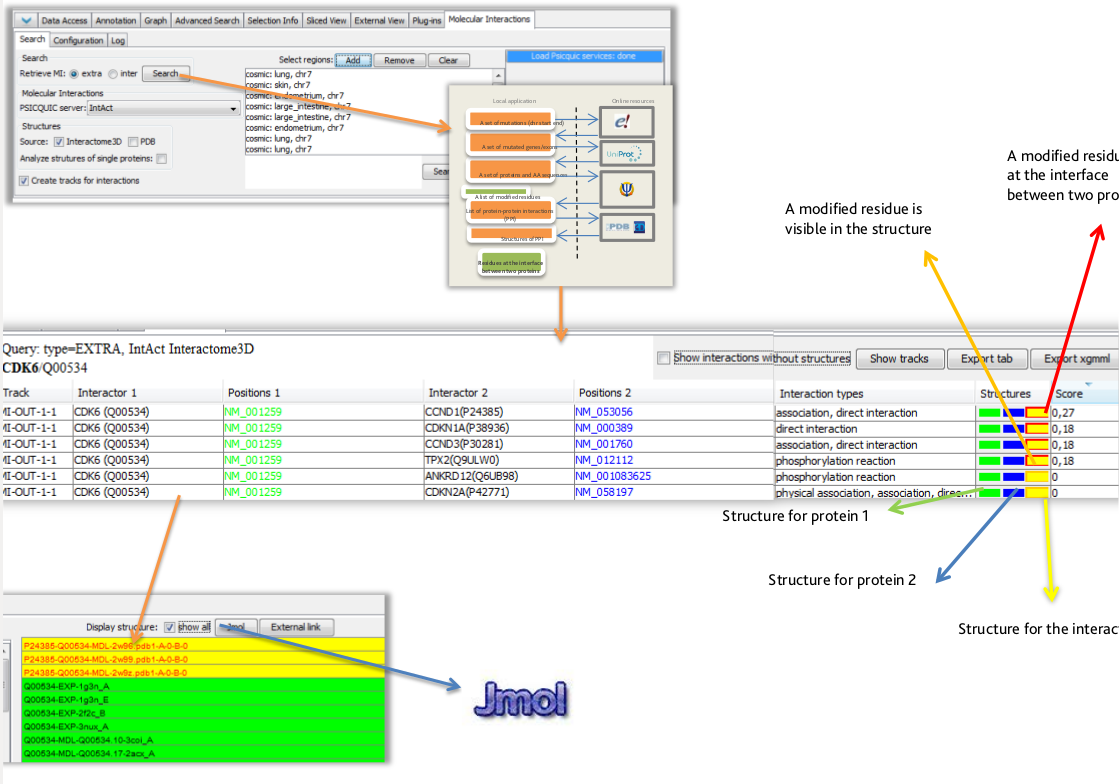Select structure Q00534-EXP-1g3n_A
This screenshot has width=1119, height=784.
point(203,686)
